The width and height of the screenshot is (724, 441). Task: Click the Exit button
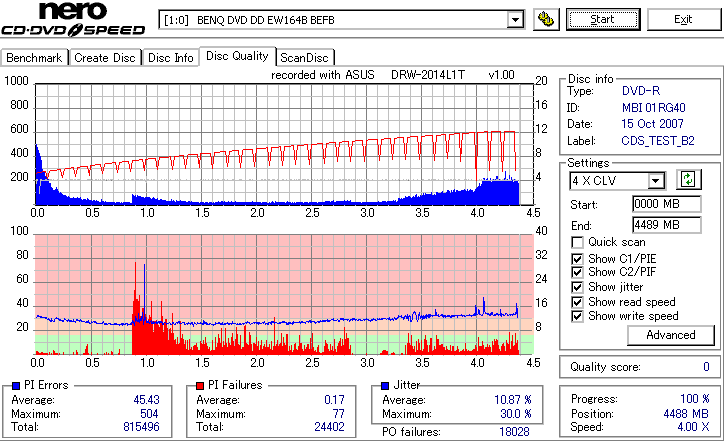coord(683,19)
